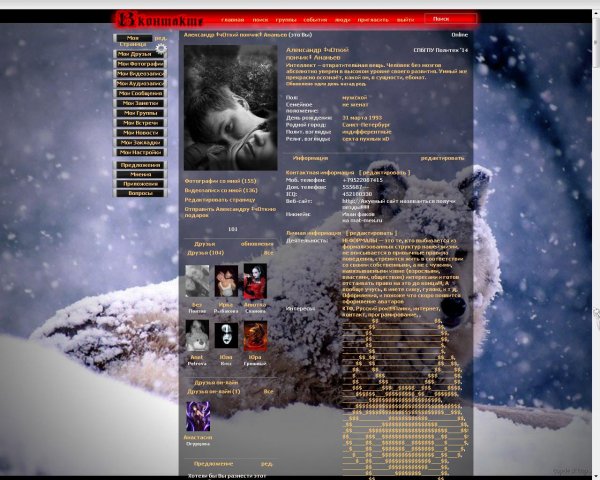Open 'Фотографии со мной (155)' link
Image resolution: width=600 pixels, height=480 pixels.
click(x=220, y=181)
